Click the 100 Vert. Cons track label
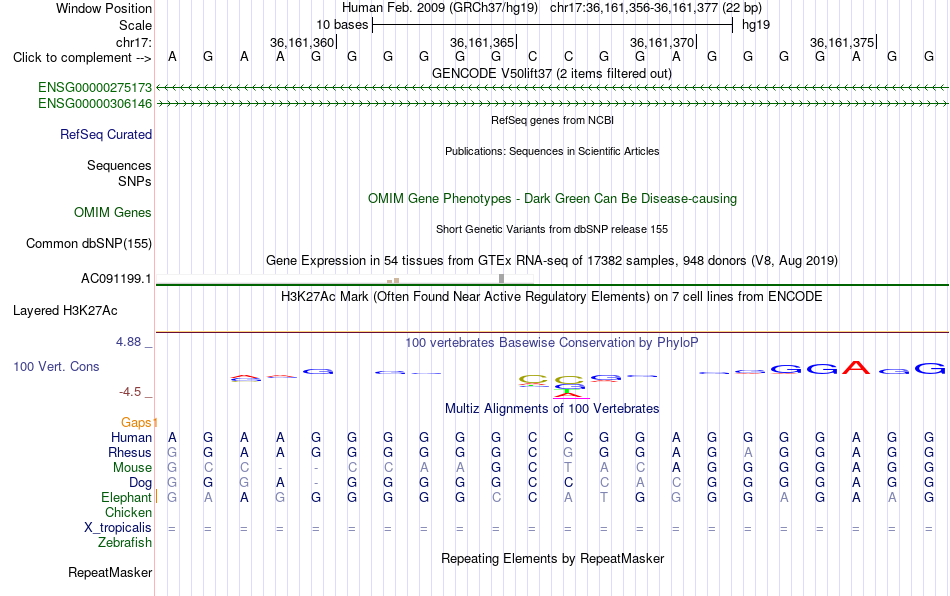This screenshot has height=596, width=950. point(56,366)
